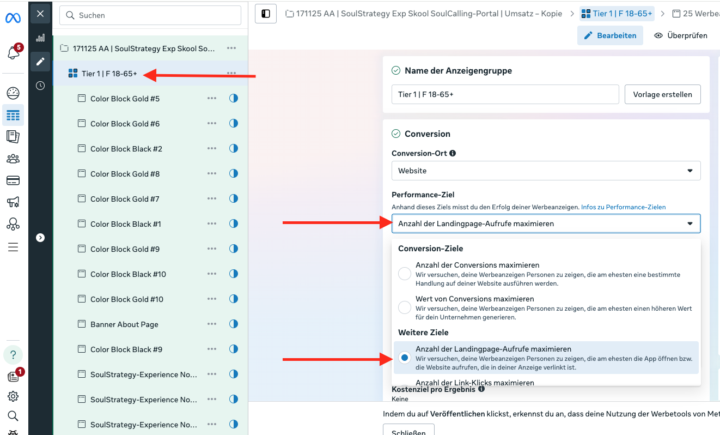The height and width of the screenshot is (435, 720).
Task: Close the editor panel with X icon
Action: coord(40,14)
